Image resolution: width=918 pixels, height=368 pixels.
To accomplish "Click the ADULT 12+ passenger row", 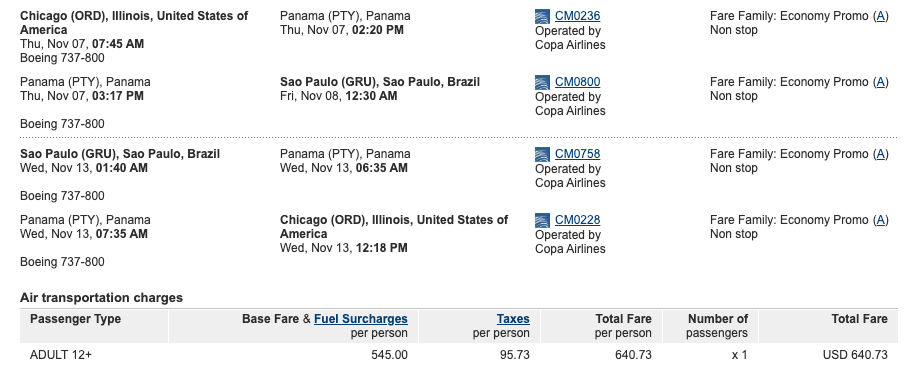I will point(458,355).
